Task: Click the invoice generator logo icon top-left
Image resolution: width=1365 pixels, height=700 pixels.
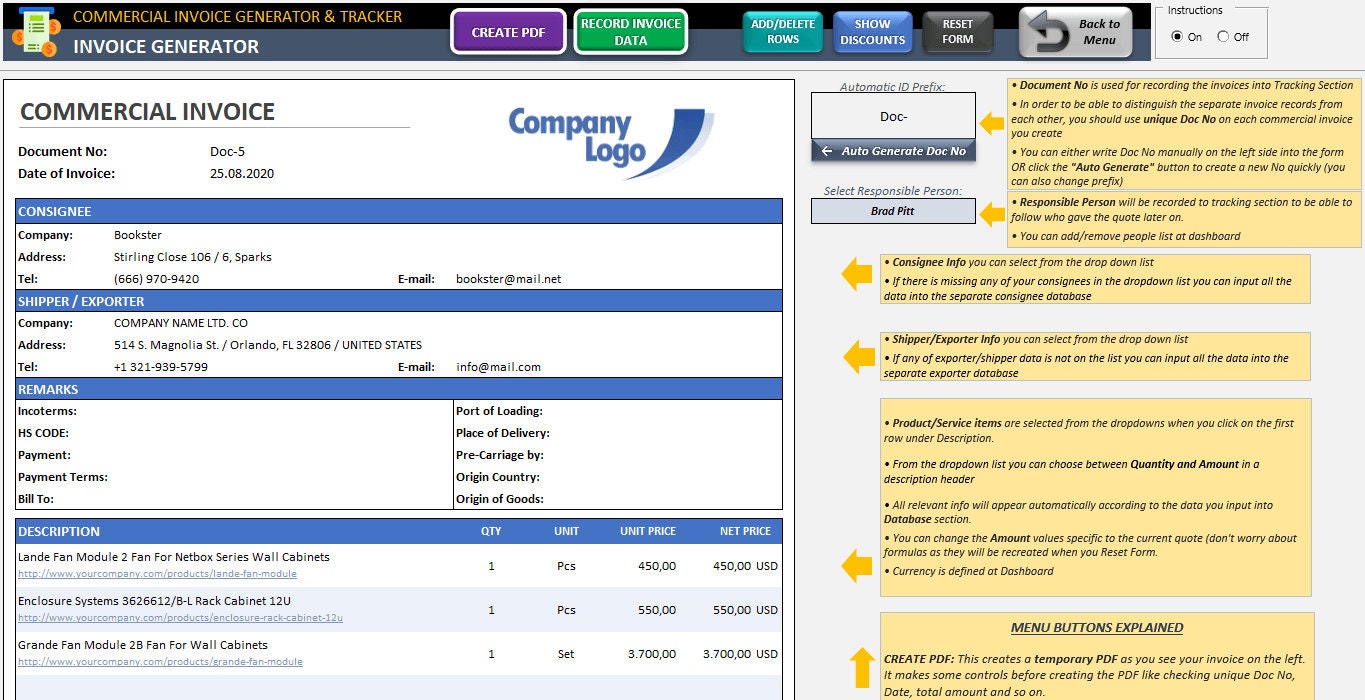Action: [36, 30]
